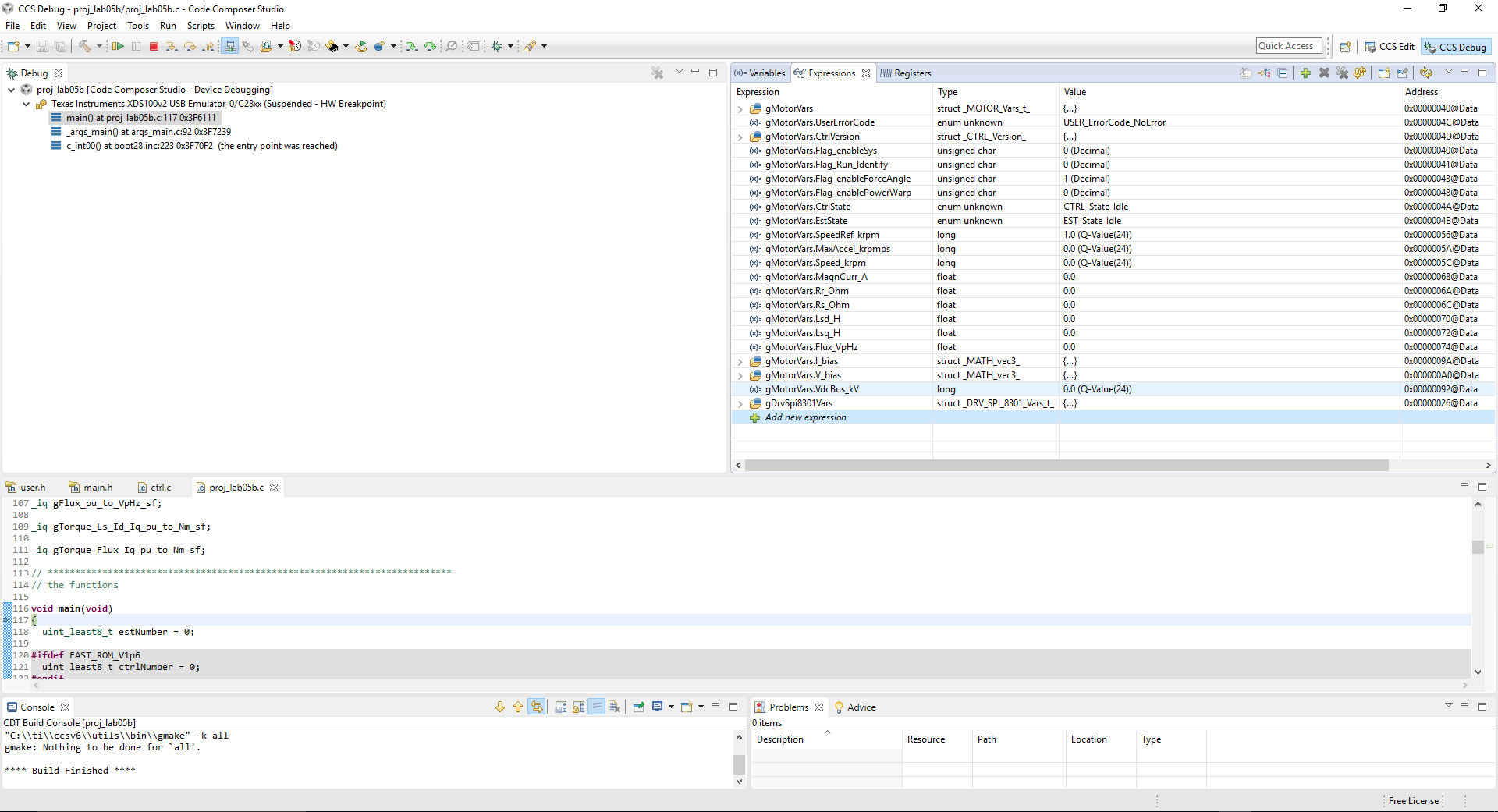Image resolution: width=1498 pixels, height=812 pixels.
Task: Expand the gDrvSpi8301Vars structure
Action: [x=740, y=403]
